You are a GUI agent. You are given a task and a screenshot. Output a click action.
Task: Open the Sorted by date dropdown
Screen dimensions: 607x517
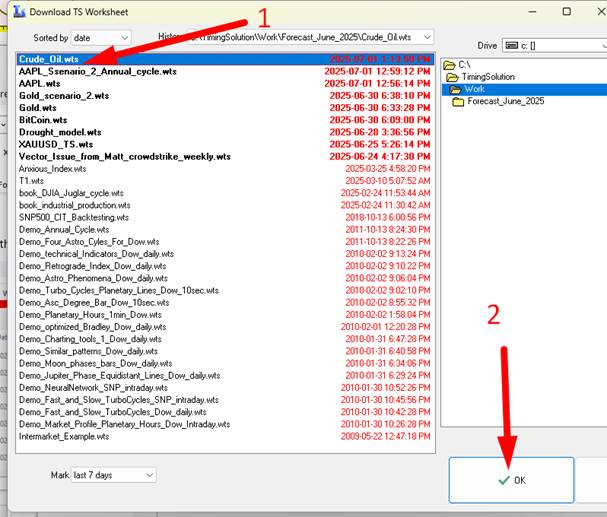point(101,38)
